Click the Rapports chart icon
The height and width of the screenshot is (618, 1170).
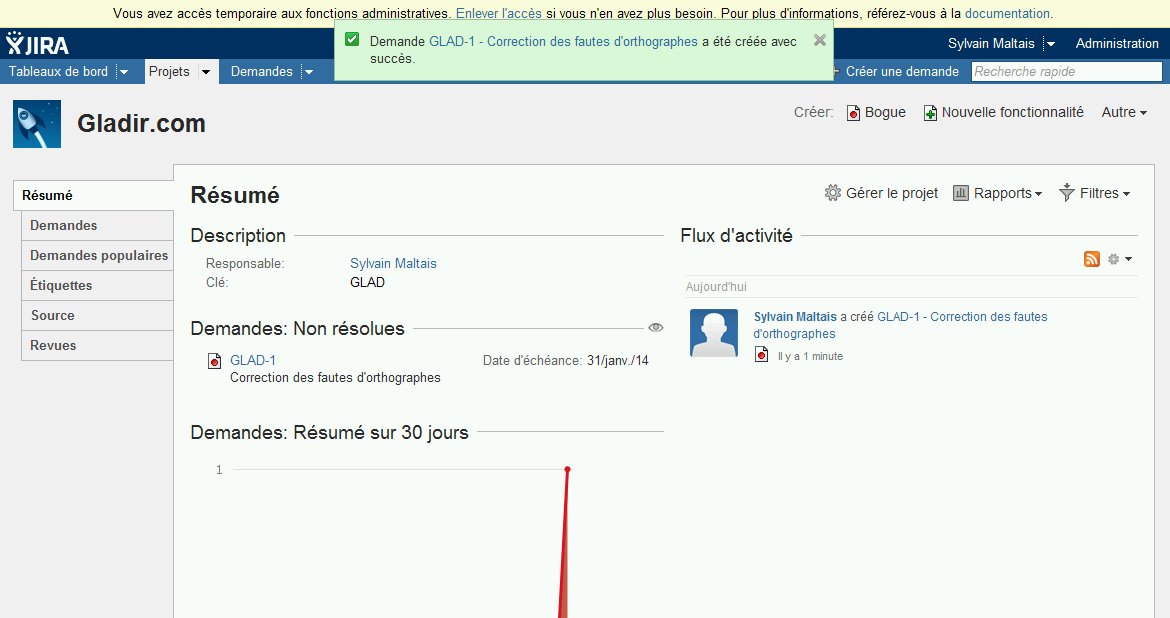(x=961, y=193)
